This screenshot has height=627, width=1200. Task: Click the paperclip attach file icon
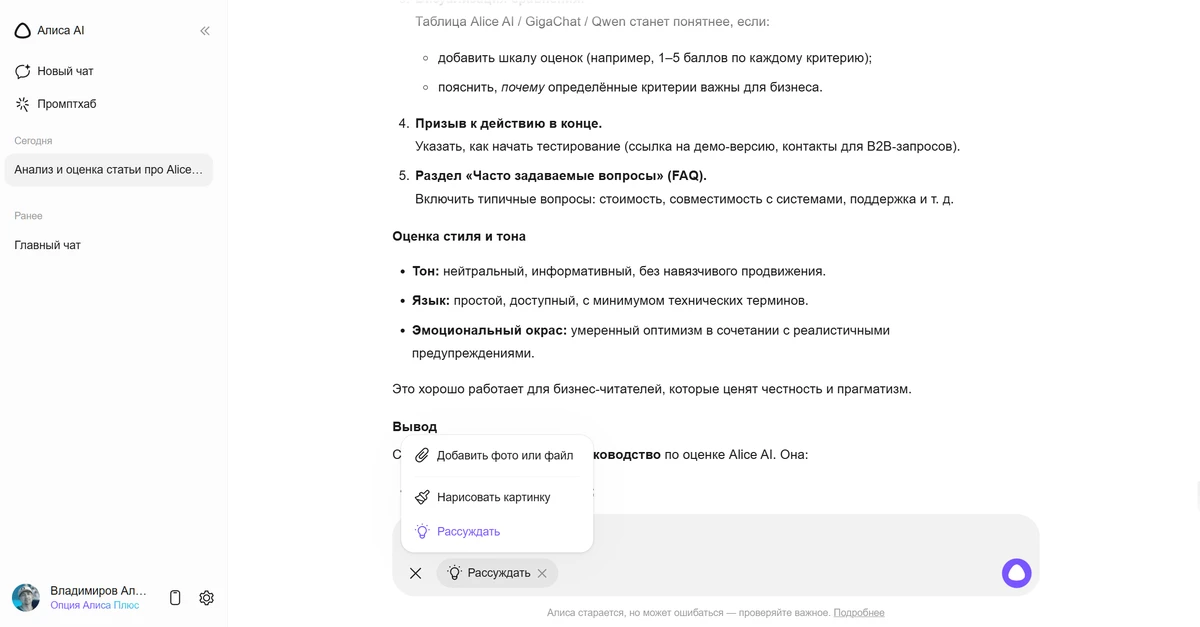tap(421, 455)
